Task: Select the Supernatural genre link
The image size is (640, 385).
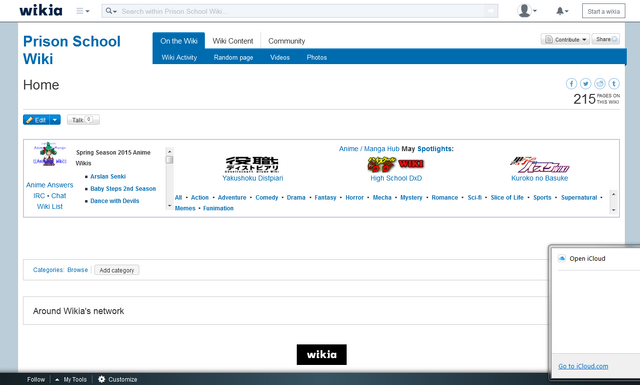Action: click(x=579, y=198)
